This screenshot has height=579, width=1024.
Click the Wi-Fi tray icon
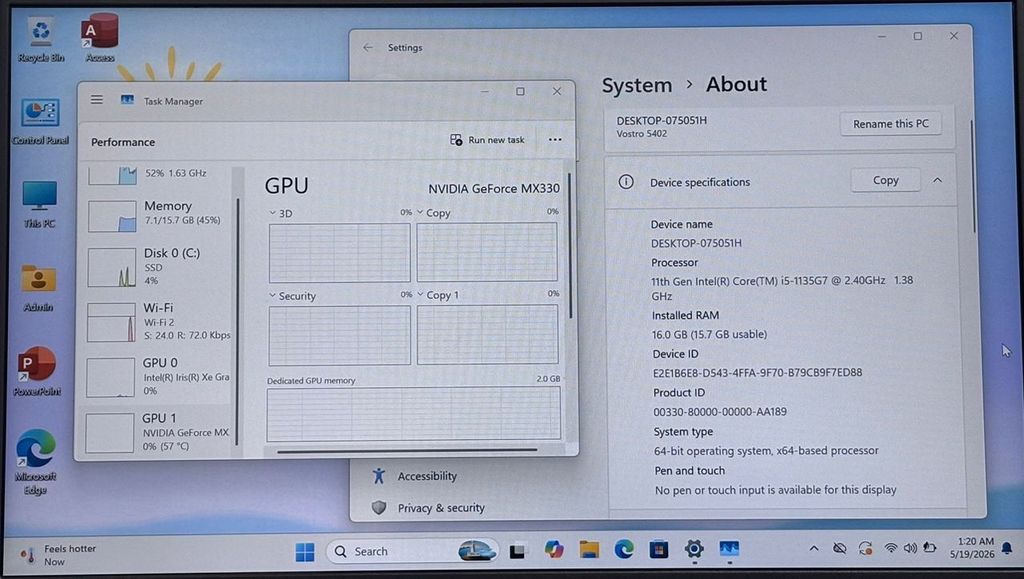(890, 548)
